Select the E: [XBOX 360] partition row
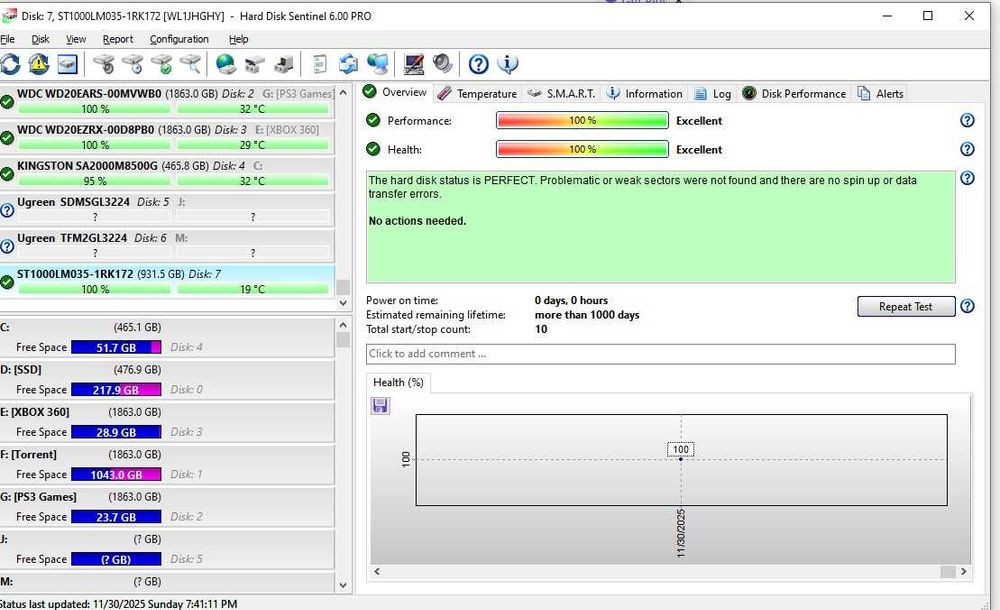Screen dimensions: 1000x610 (x=167, y=422)
